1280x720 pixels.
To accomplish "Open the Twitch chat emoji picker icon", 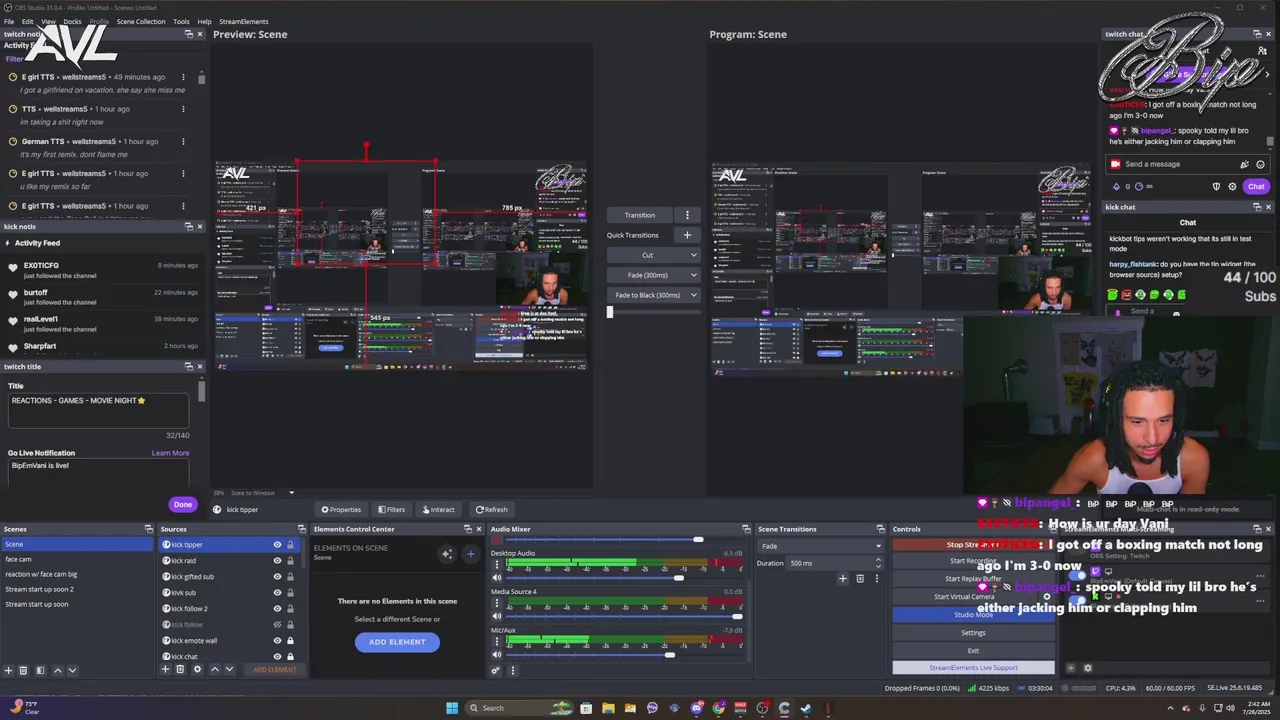I will click(1260, 164).
